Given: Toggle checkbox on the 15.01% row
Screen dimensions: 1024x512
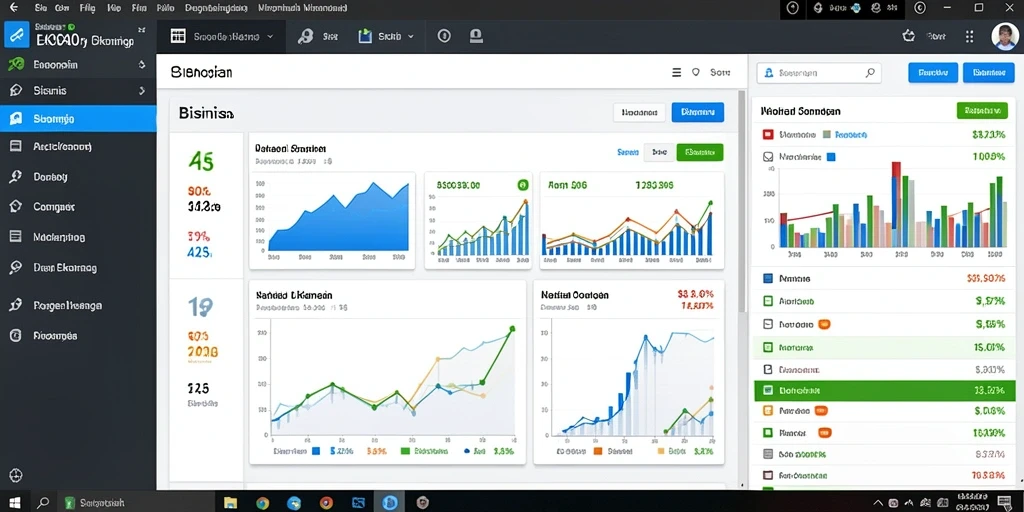Looking at the screenshot, I should (768, 347).
